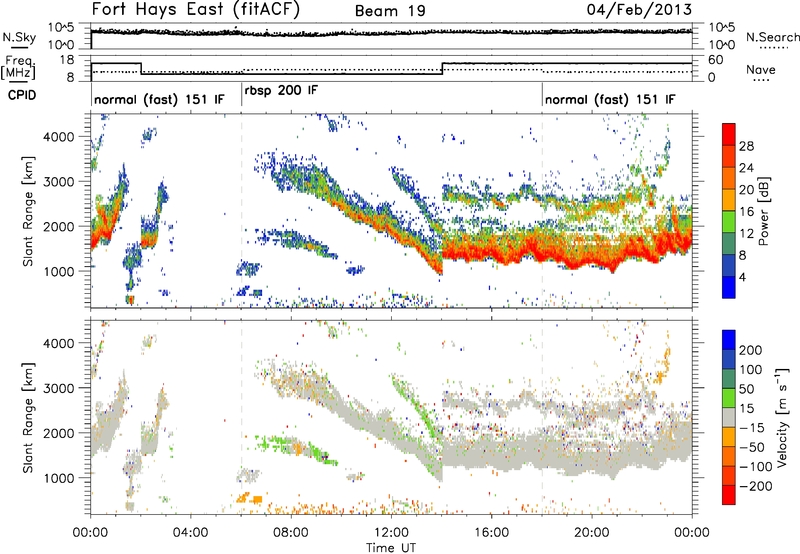
Task: Click the 'CPID' row label
Action: point(22,95)
